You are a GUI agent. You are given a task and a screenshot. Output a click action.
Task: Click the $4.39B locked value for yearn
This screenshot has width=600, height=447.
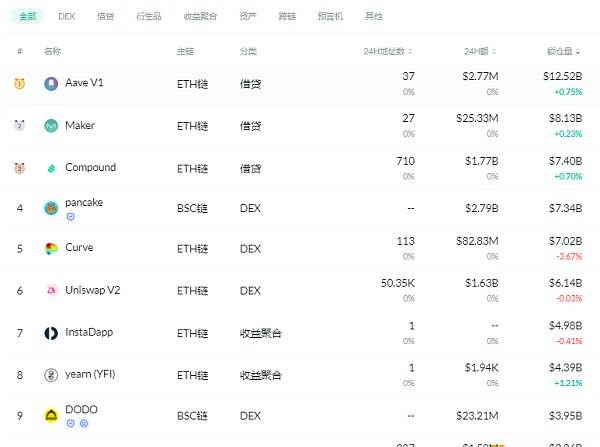click(566, 368)
